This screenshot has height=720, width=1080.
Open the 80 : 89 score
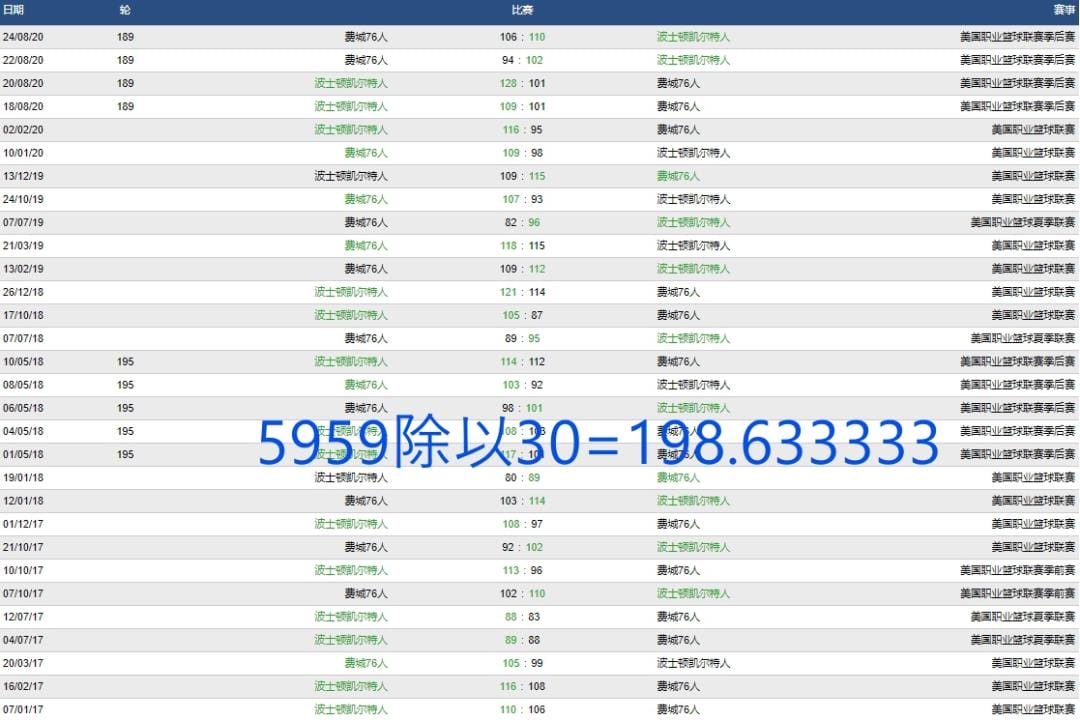(522, 477)
